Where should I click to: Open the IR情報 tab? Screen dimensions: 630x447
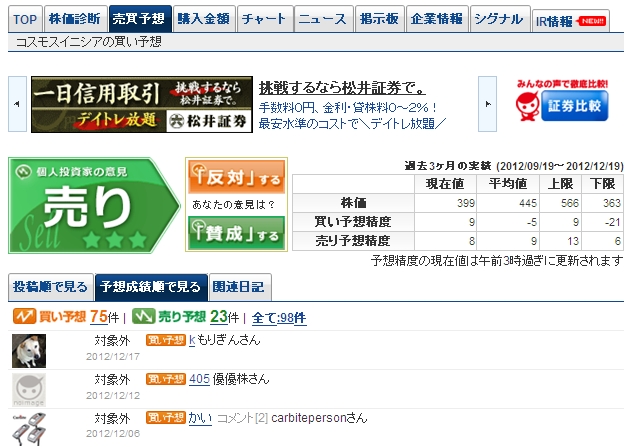point(571,21)
